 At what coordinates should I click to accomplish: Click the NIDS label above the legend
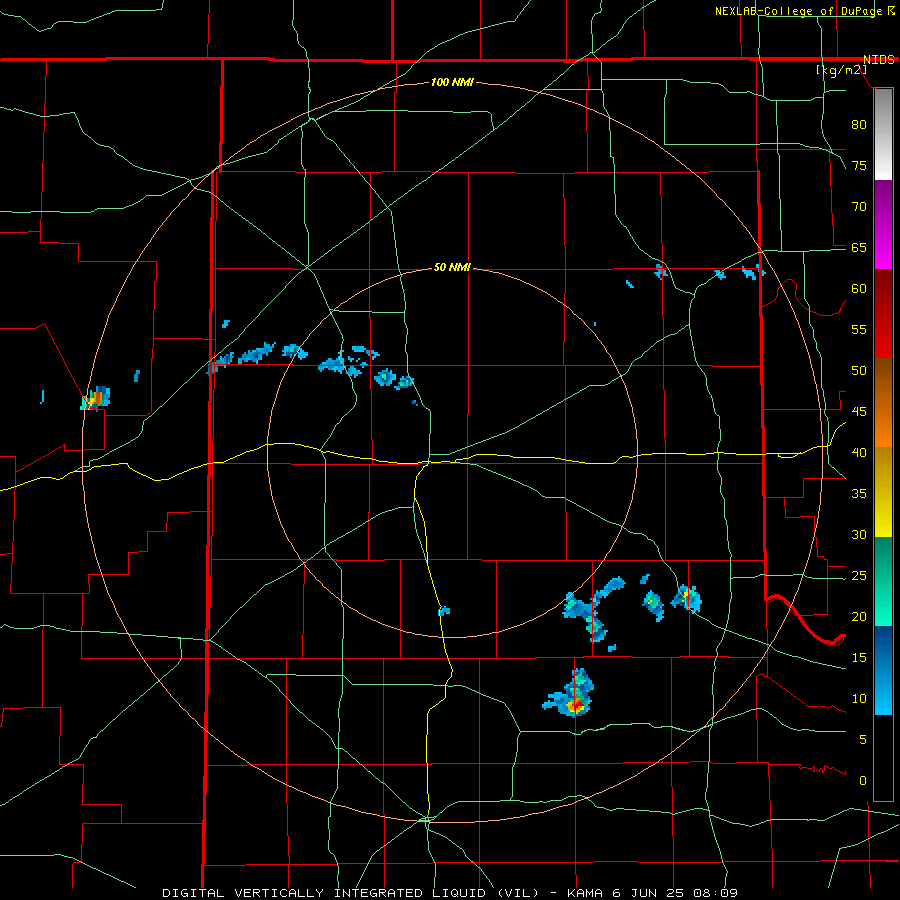(x=878, y=60)
